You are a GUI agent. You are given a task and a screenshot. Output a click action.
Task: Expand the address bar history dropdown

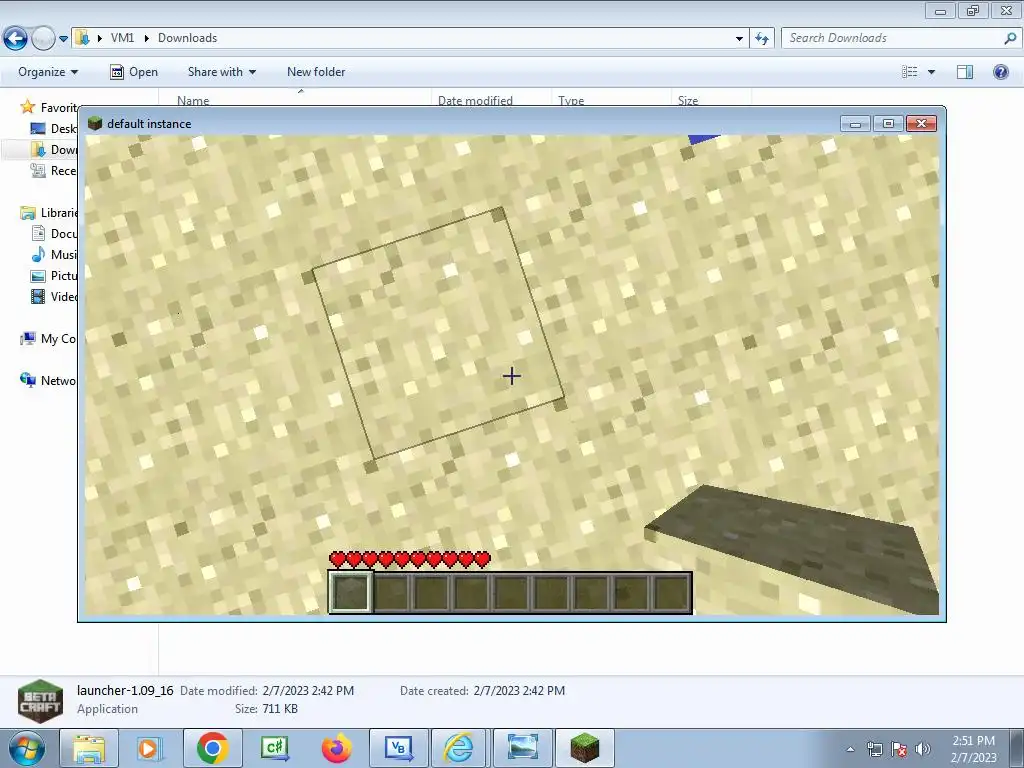click(739, 39)
